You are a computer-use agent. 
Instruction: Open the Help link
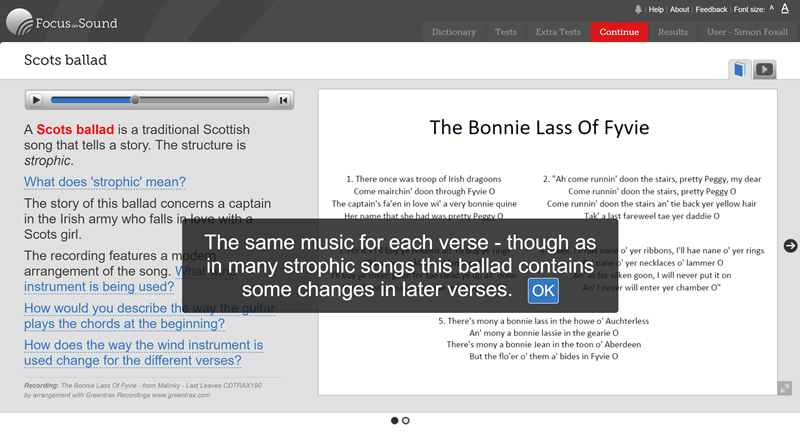click(656, 9)
